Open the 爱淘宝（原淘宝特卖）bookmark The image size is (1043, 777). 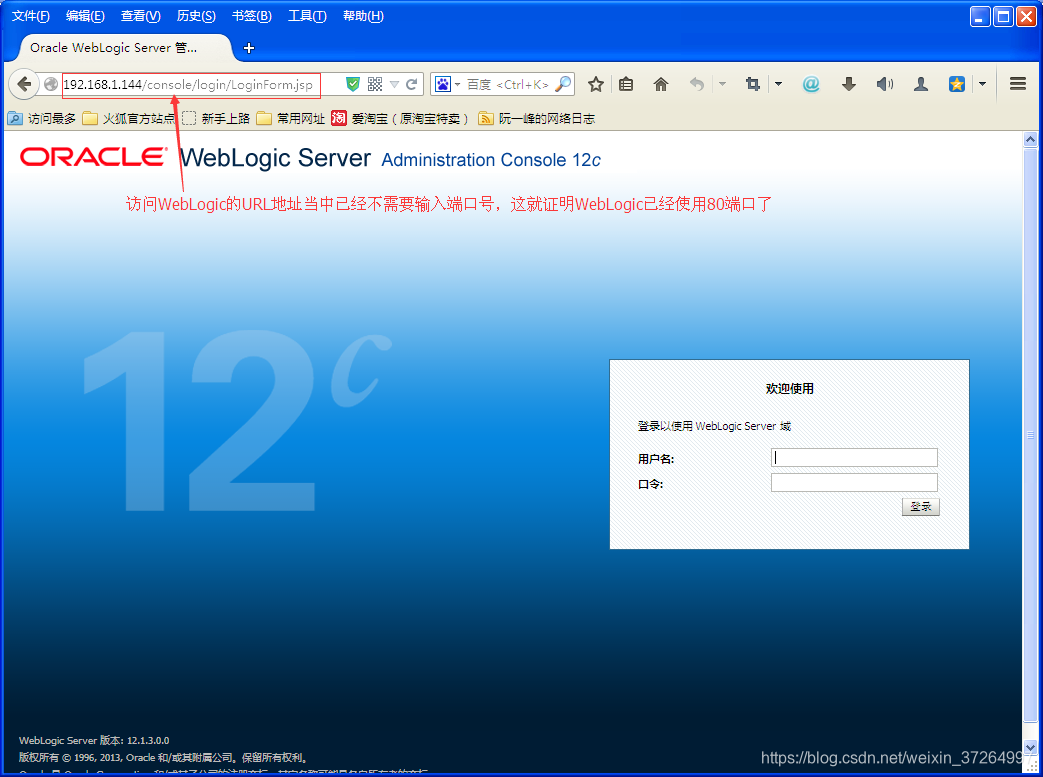tap(400, 118)
